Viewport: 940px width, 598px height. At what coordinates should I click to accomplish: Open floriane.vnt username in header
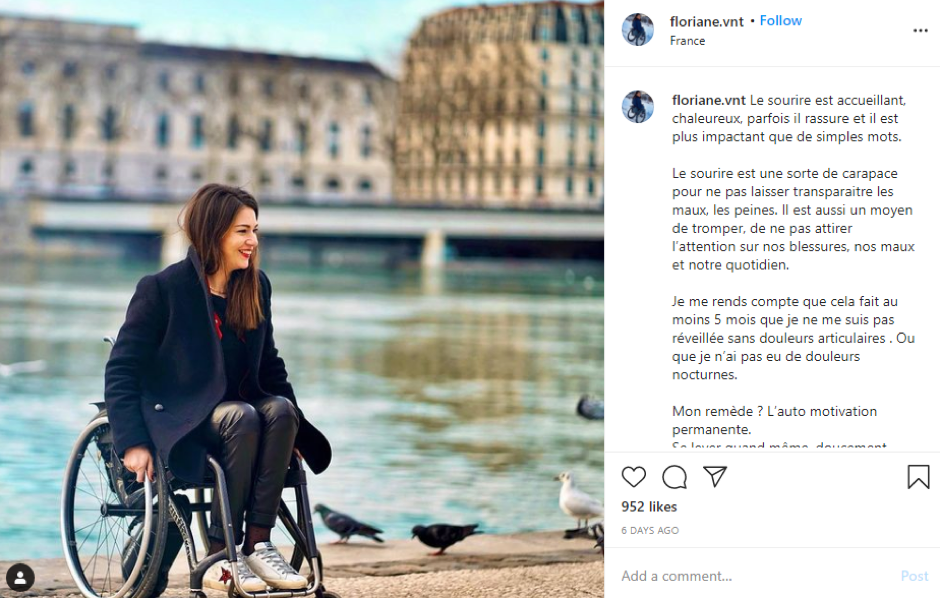tap(706, 22)
